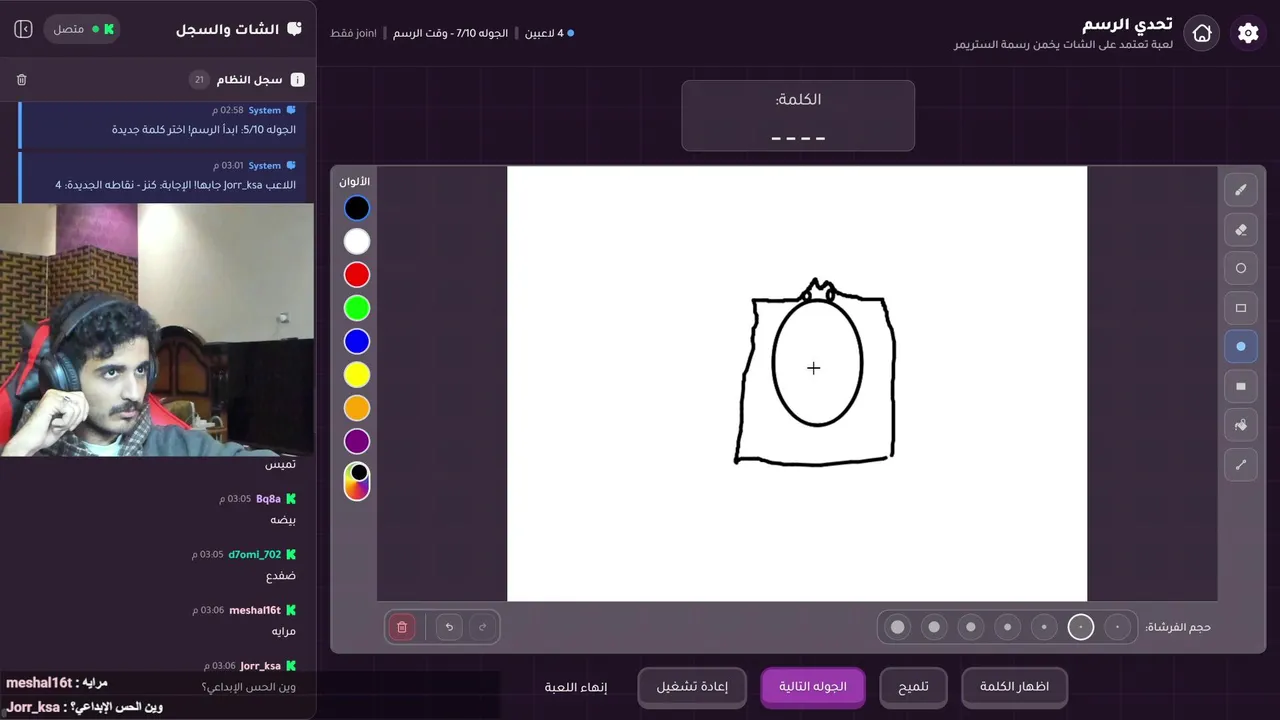Click the الجوله التالية next round button

pyautogui.click(x=813, y=687)
